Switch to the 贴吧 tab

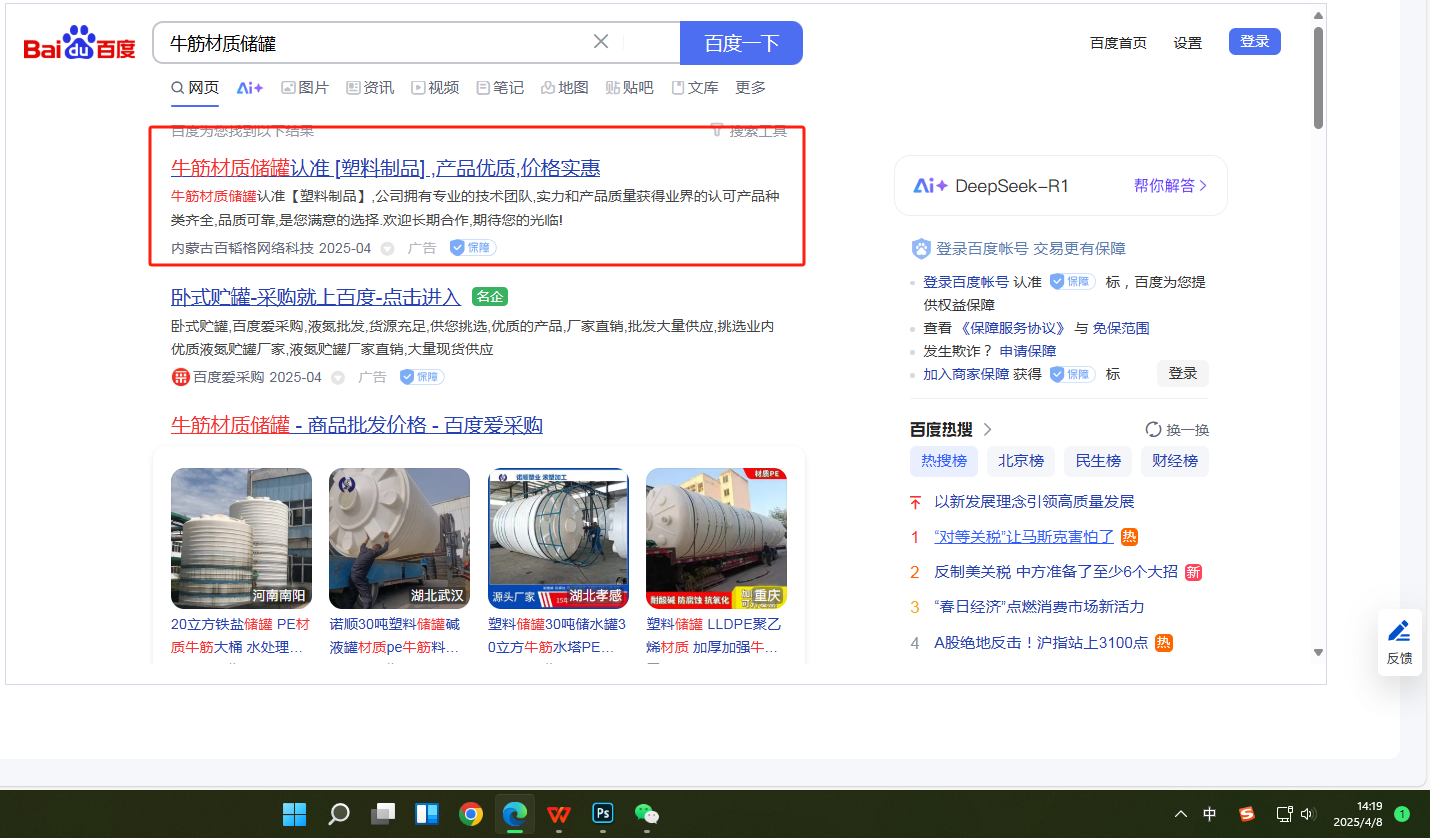tap(630, 88)
